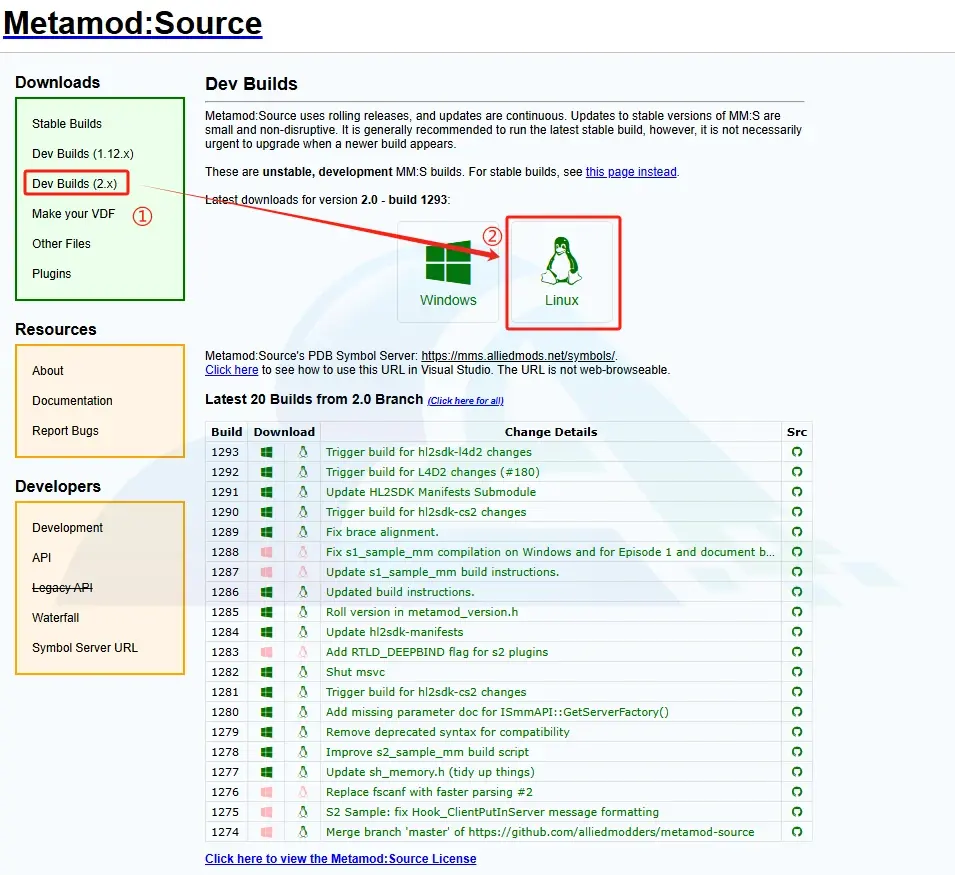Image resolution: width=955 pixels, height=875 pixels.
Task: Open change 'Updated build instructions.'
Action: click(400, 592)
